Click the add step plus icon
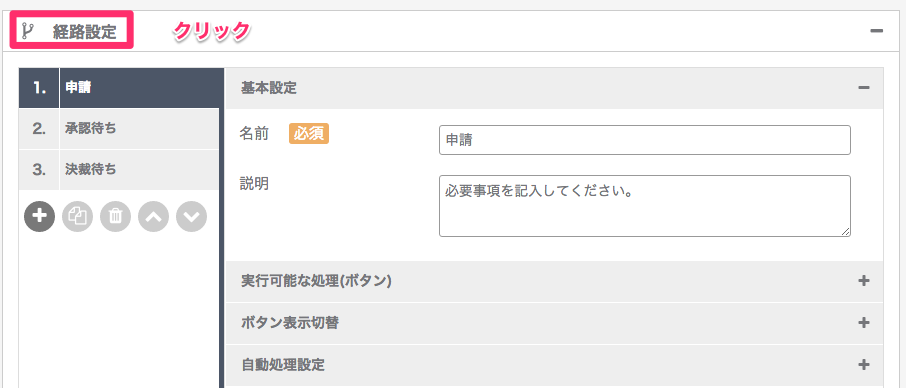This screenshot has width=906, height=388. coord(39,217)
